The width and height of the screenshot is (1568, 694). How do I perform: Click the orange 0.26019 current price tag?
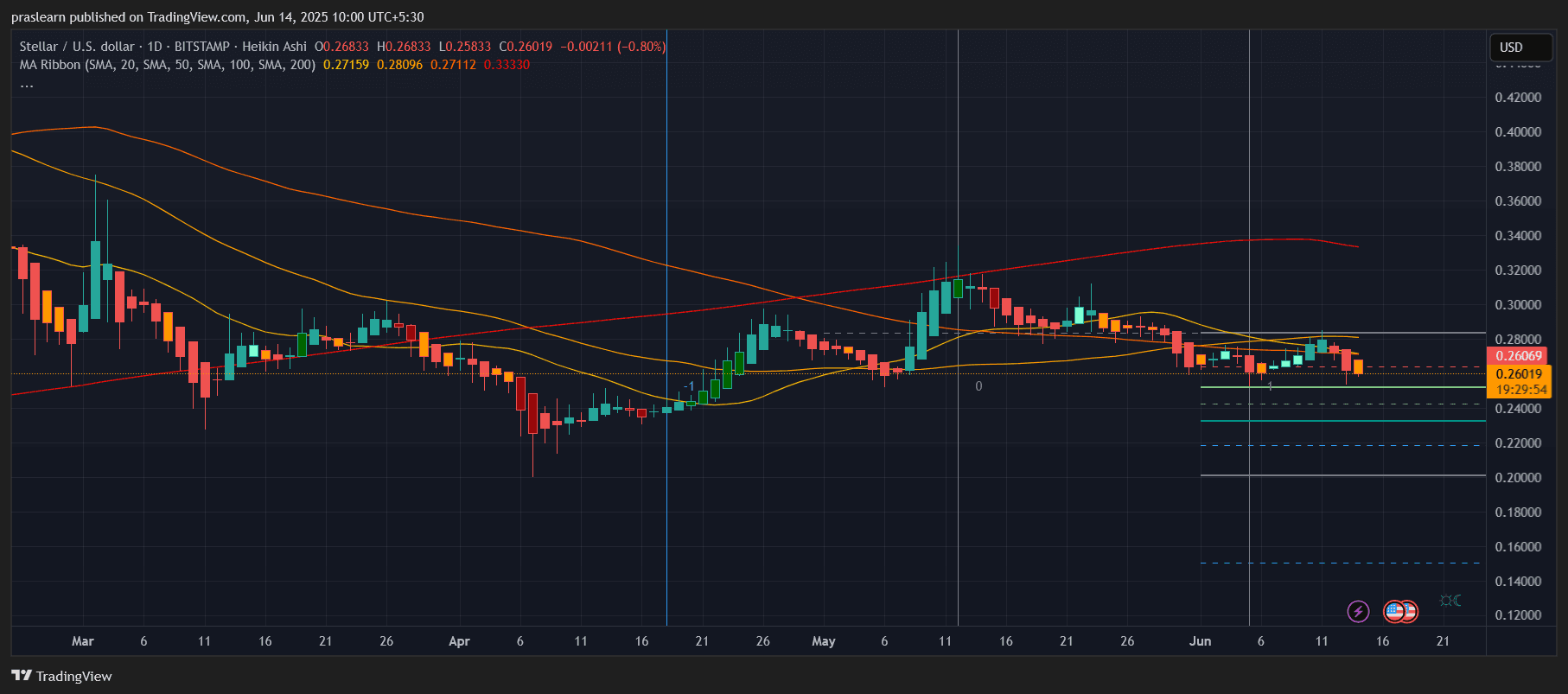[x=1518, y=374]
